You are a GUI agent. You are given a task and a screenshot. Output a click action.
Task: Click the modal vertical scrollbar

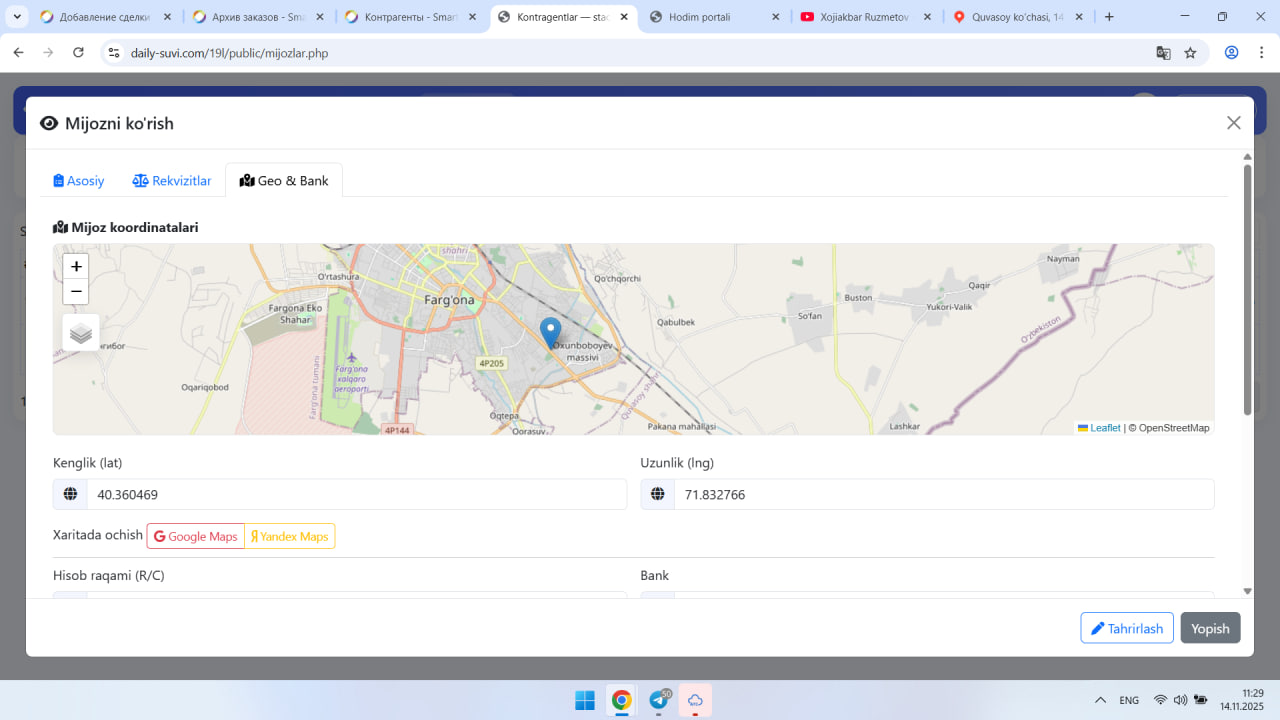click(x=1247, y=290)
